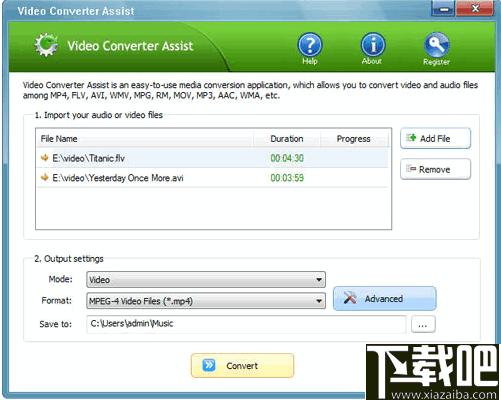Screen dimensions: 501x400
Task: Click arrow icon beside Yesterday Once More.avi
Action: tap(45, 177)
